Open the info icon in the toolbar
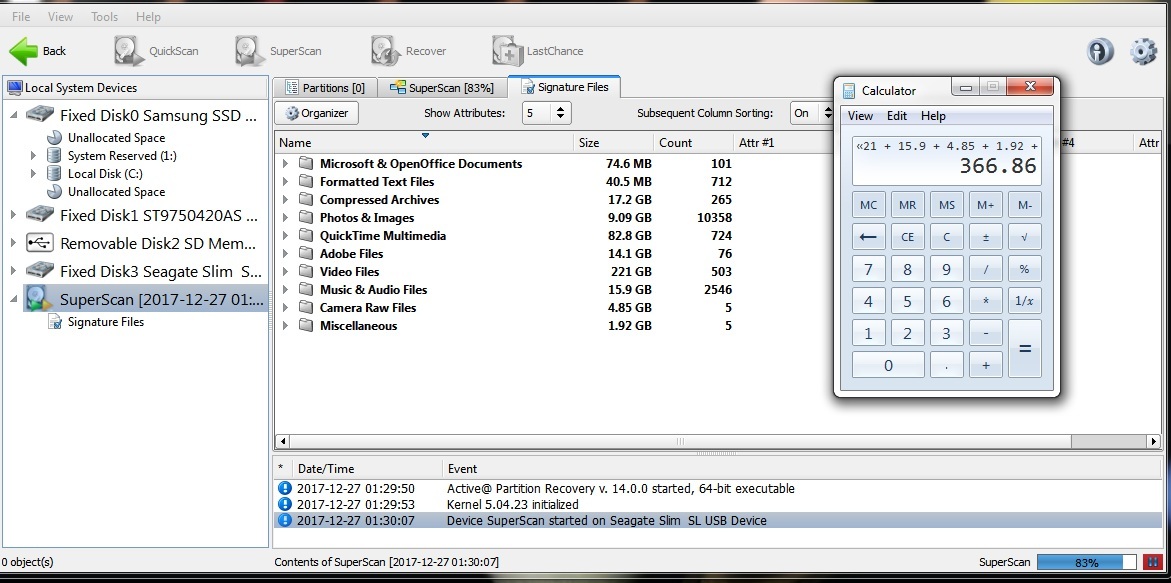Viewport: 1171px width, 583px height. tap(1100, 52)
